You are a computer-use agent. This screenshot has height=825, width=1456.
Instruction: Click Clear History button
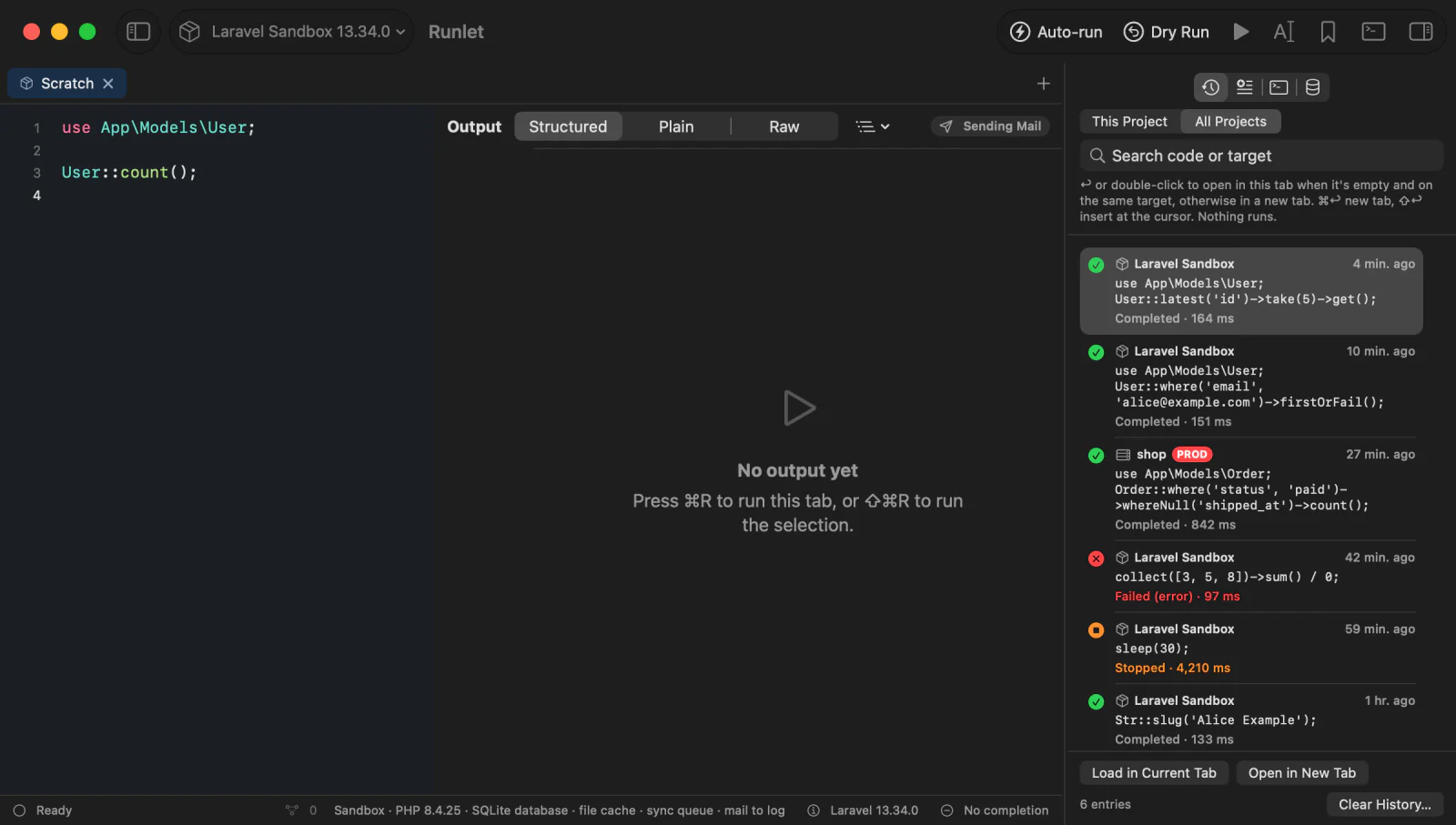click(1385, 804)
